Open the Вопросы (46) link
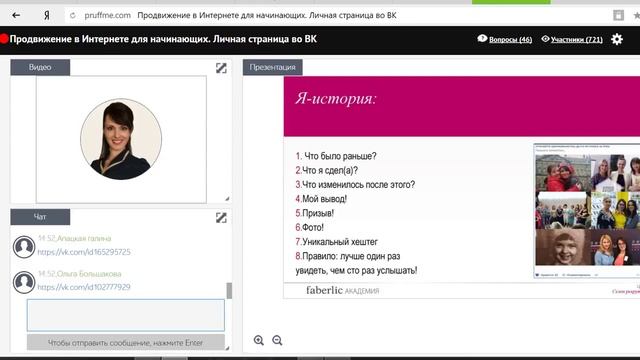Screen dimensions: 640x360 (510, 40)
